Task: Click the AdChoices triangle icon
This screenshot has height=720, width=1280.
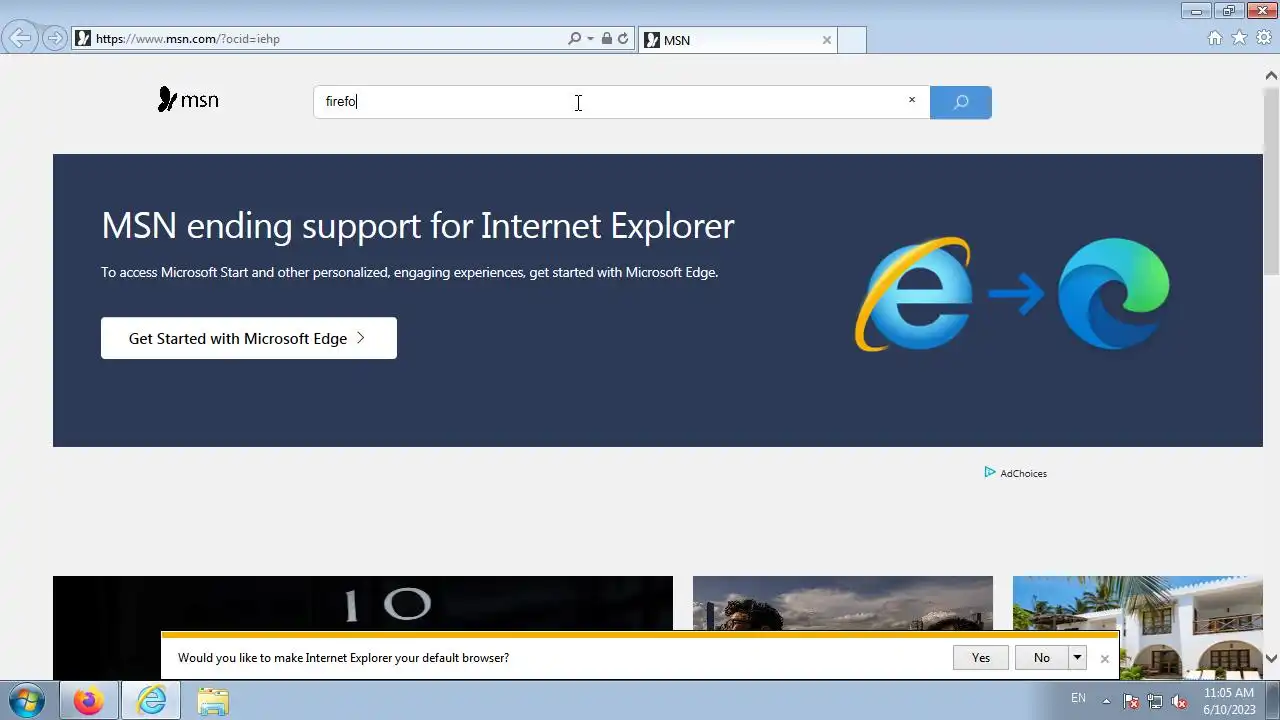Action: 990,472
